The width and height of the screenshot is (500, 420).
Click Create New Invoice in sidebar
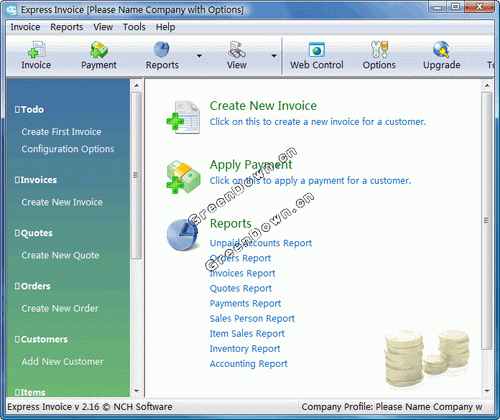coord(62,202)
